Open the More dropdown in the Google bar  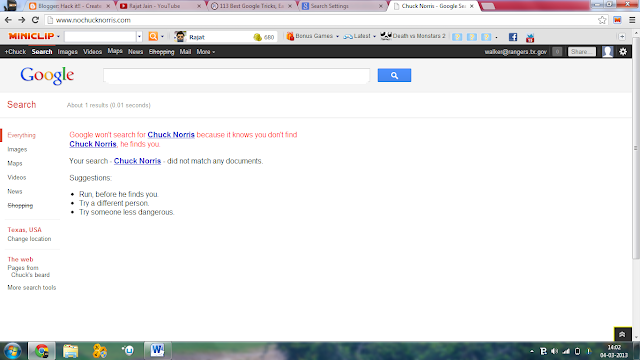(x=206, y=51)
